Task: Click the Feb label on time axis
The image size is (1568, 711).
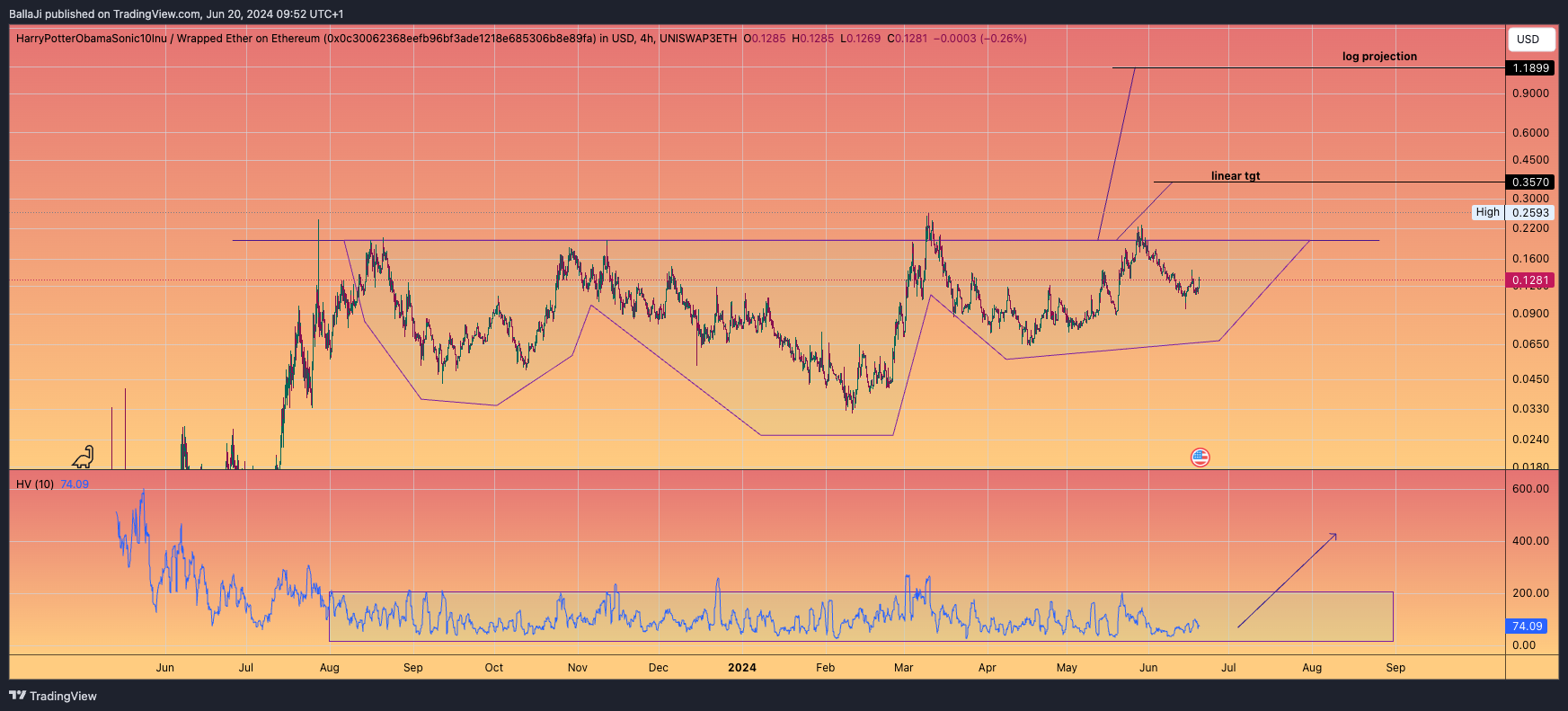Action: [x=826, y=668]
